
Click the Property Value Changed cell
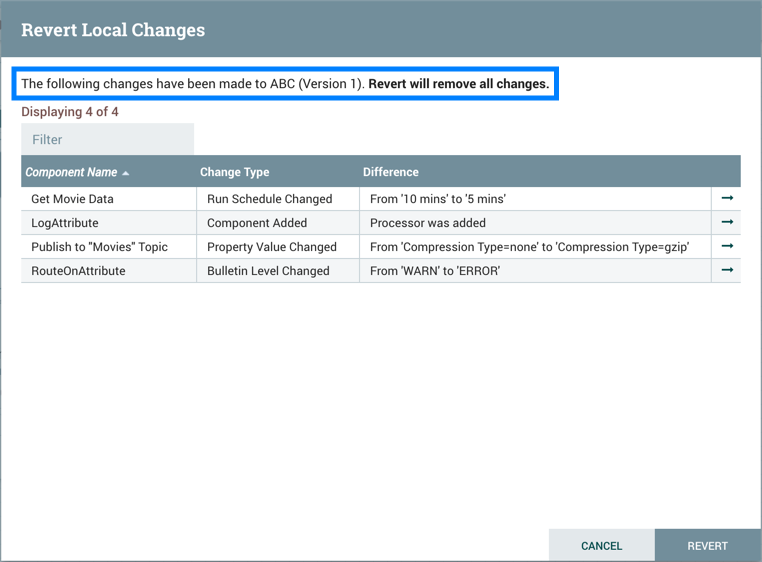click(x=271, y=247)
